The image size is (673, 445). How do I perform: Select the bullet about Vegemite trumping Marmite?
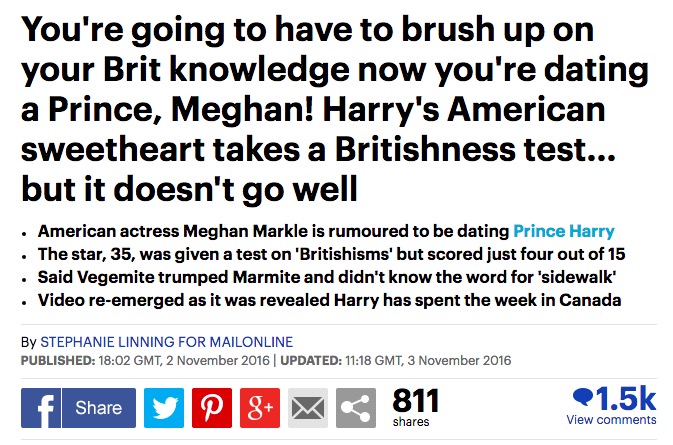327,277
